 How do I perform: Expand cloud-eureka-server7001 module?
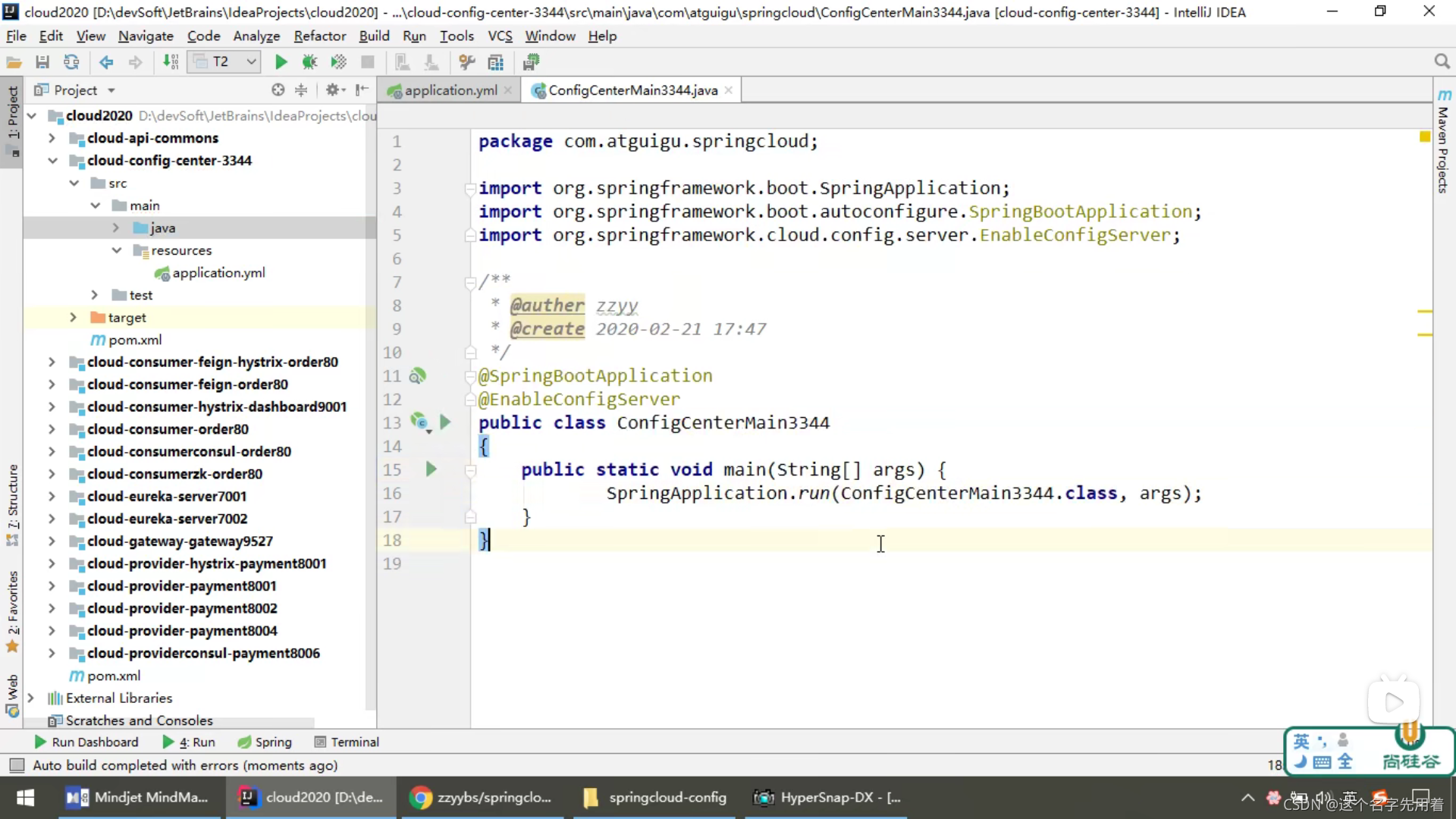[x=52, y=497]
